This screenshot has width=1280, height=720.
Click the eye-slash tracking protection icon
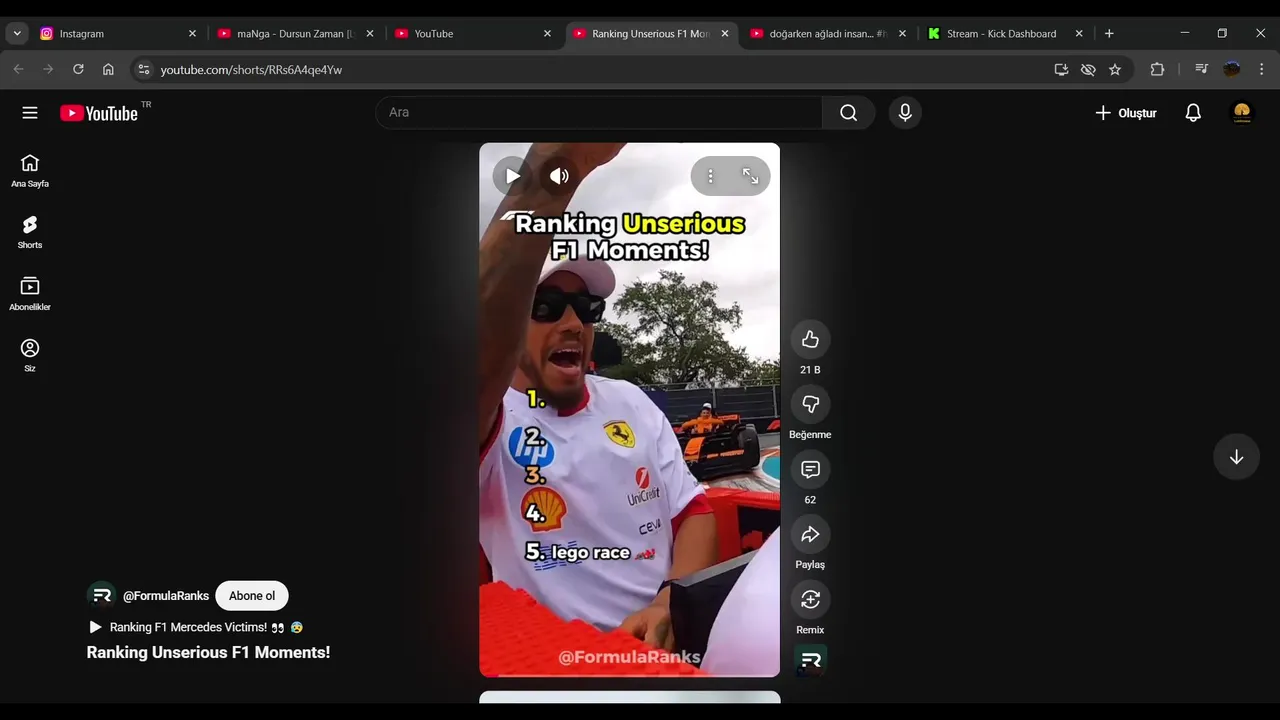(1088, 69)
